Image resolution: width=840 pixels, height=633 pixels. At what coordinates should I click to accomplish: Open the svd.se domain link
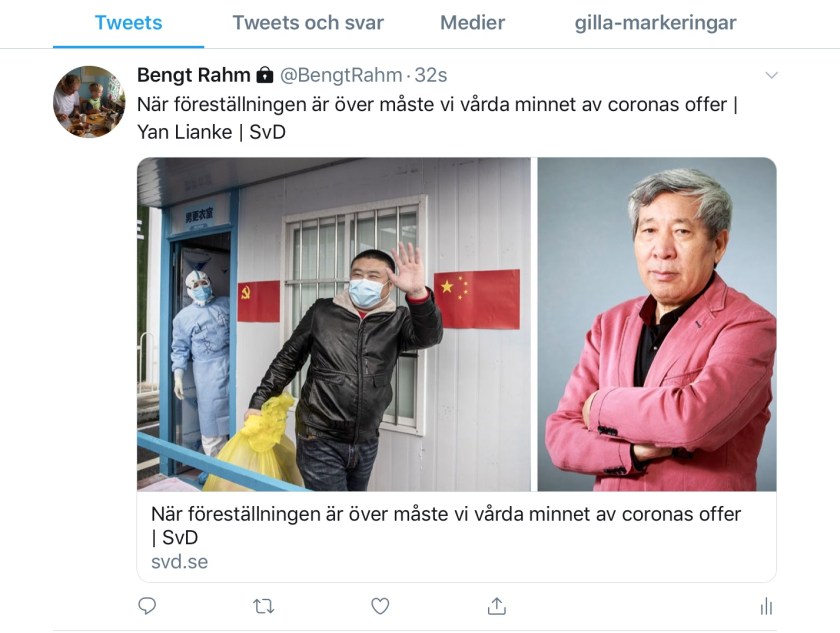pyautogui.click(x=179, y=562)
